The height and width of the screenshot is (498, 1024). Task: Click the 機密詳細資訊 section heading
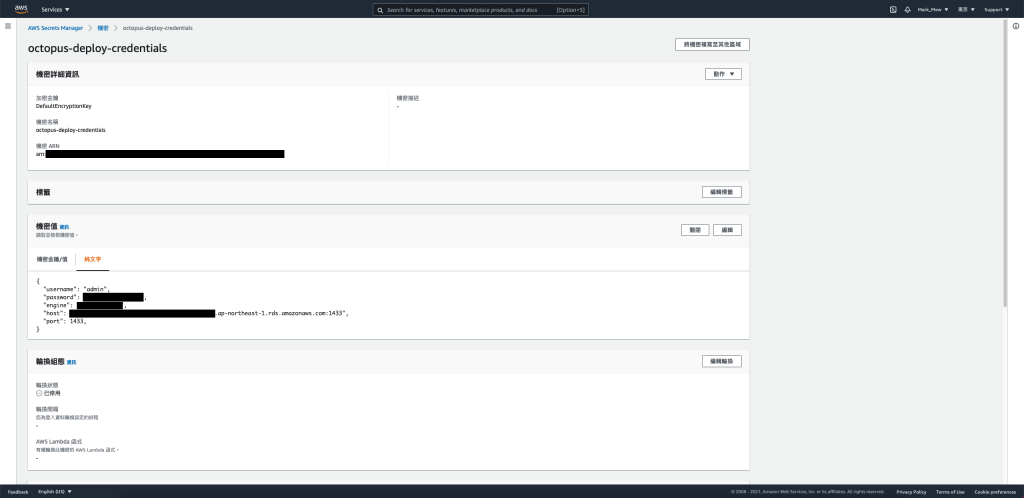point(57,74)
